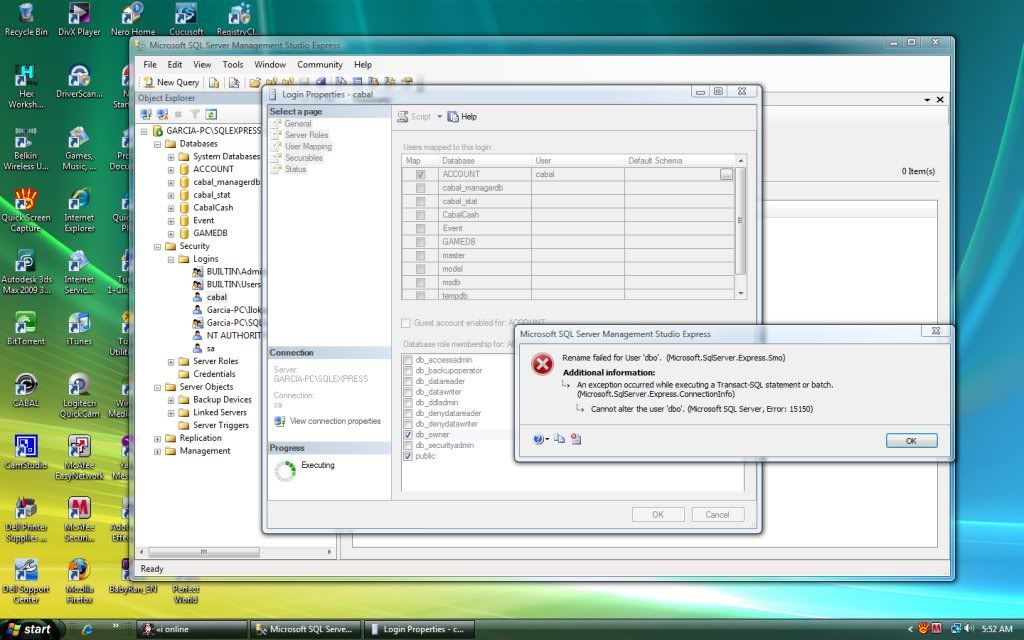The height and width of the screenshot is (640, 1024).
Task: Click Cancel in Login Properties dialog
Action: click(717, 515)
